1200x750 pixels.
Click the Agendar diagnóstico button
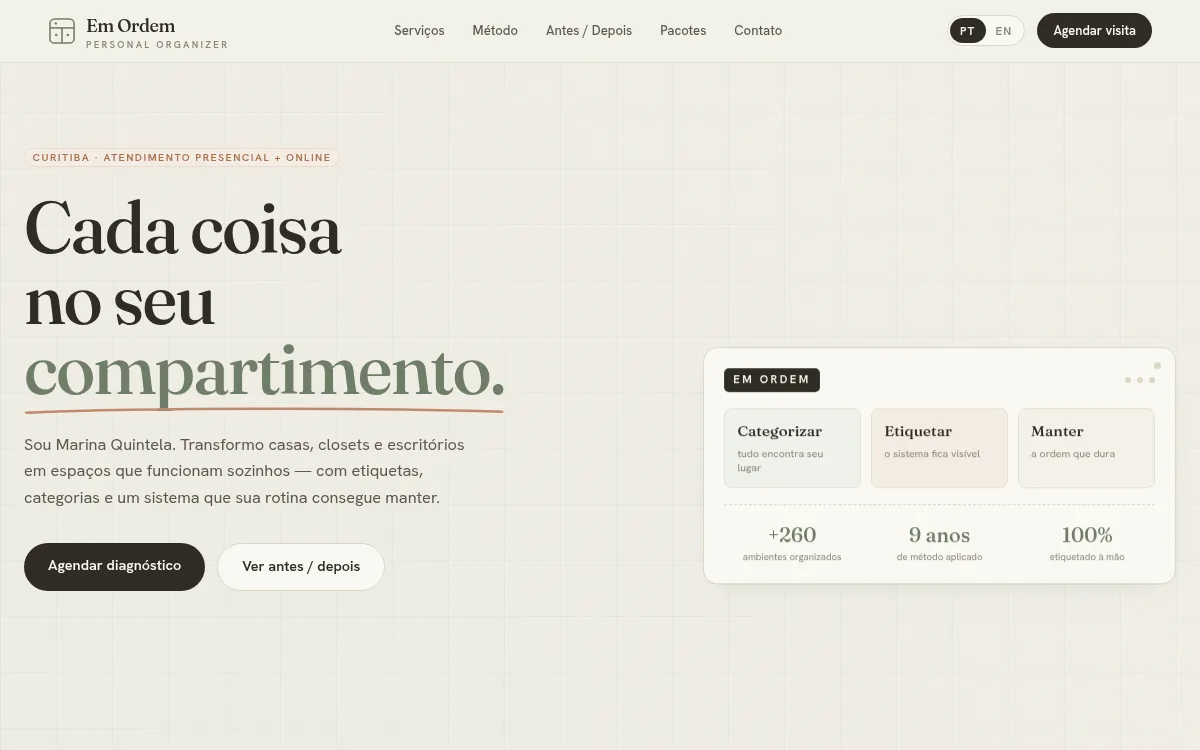[114, 566]
